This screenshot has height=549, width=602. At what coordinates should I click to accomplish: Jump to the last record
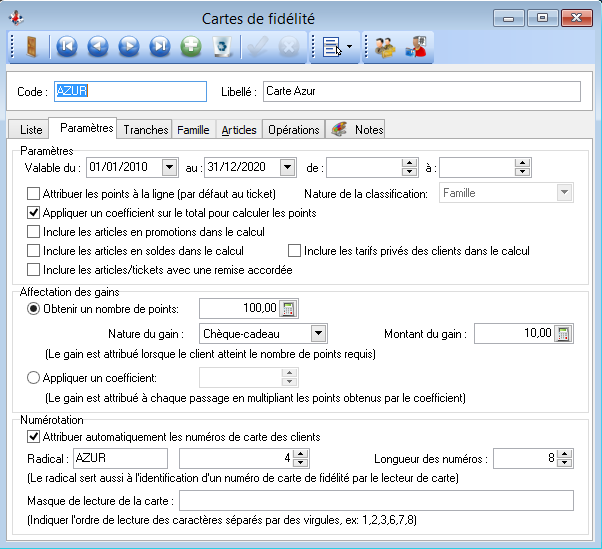[159, 47]
